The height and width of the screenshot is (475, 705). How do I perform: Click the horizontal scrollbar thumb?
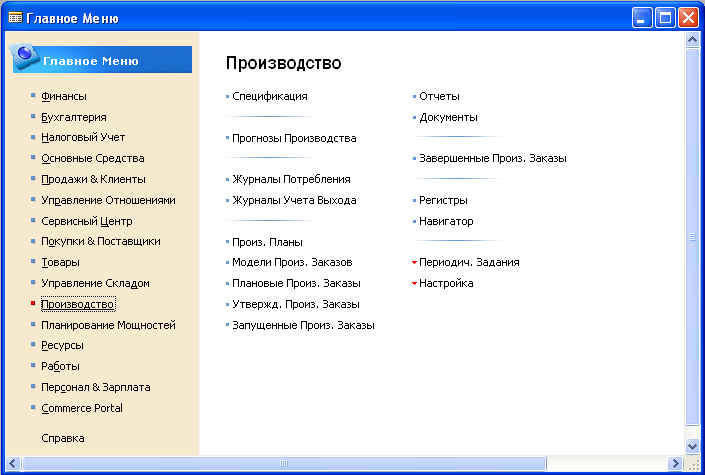284,463
